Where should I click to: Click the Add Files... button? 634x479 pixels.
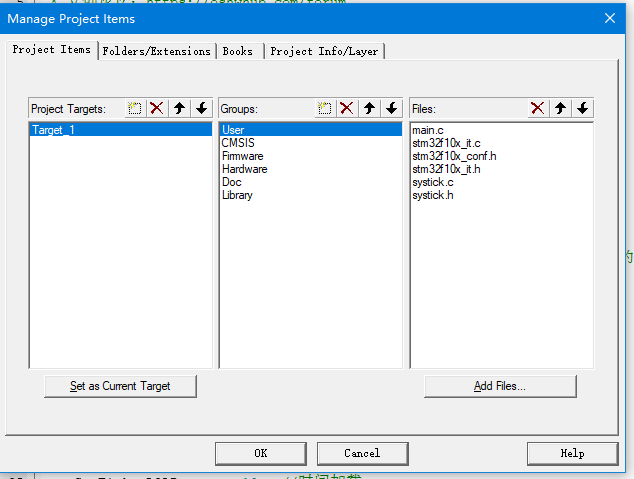click(500, 386)
